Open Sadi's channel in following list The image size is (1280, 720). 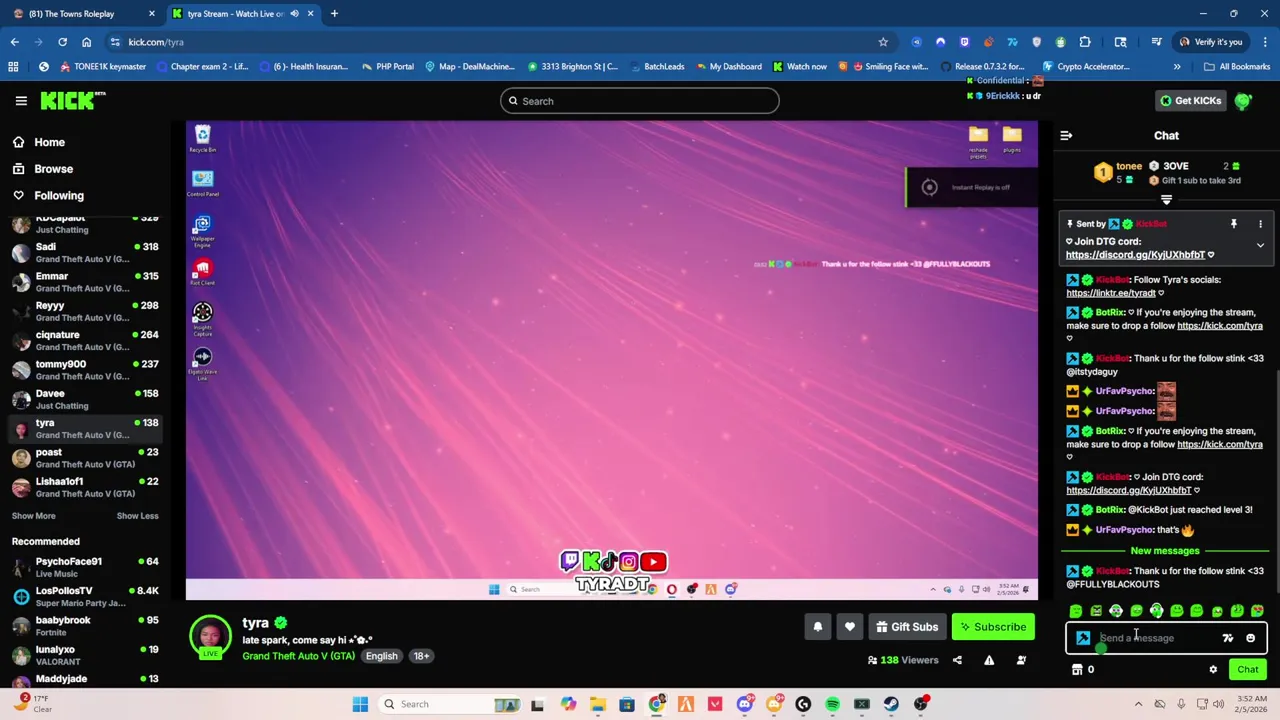(x=86, y=253)
